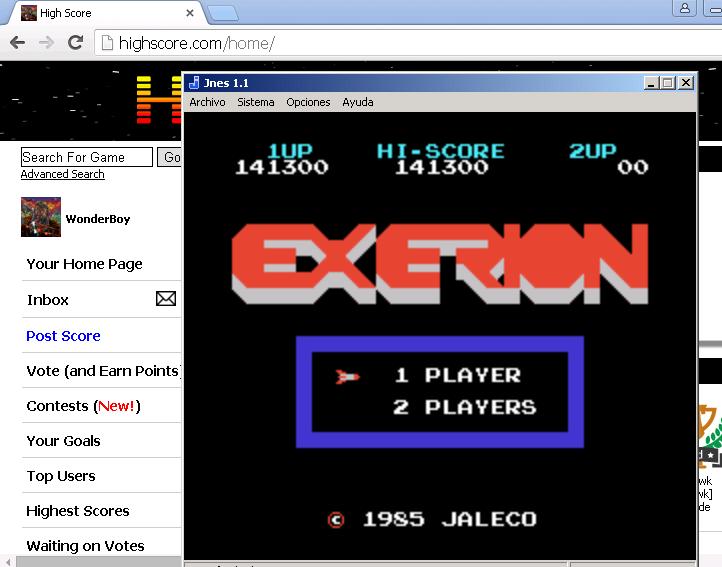Open the Chrome user profile button
This screenshot has width=722, height=567.
(x=685, y=8)
